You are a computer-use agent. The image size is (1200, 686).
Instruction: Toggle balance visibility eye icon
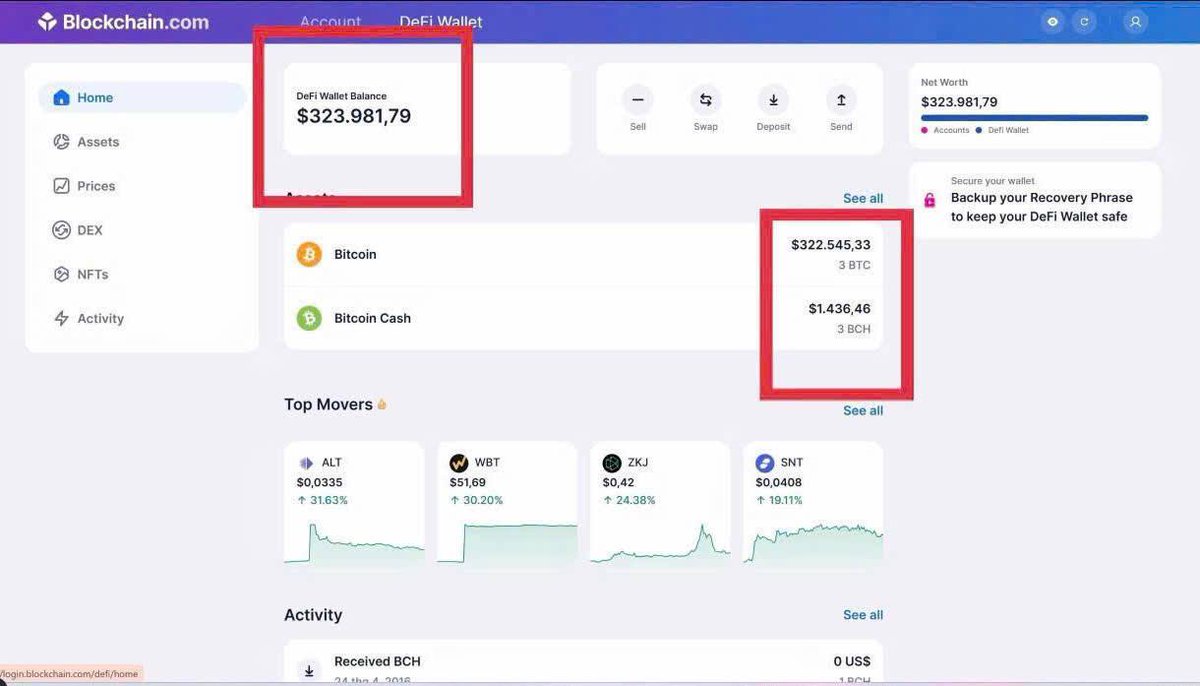[x=1052, y=21]
